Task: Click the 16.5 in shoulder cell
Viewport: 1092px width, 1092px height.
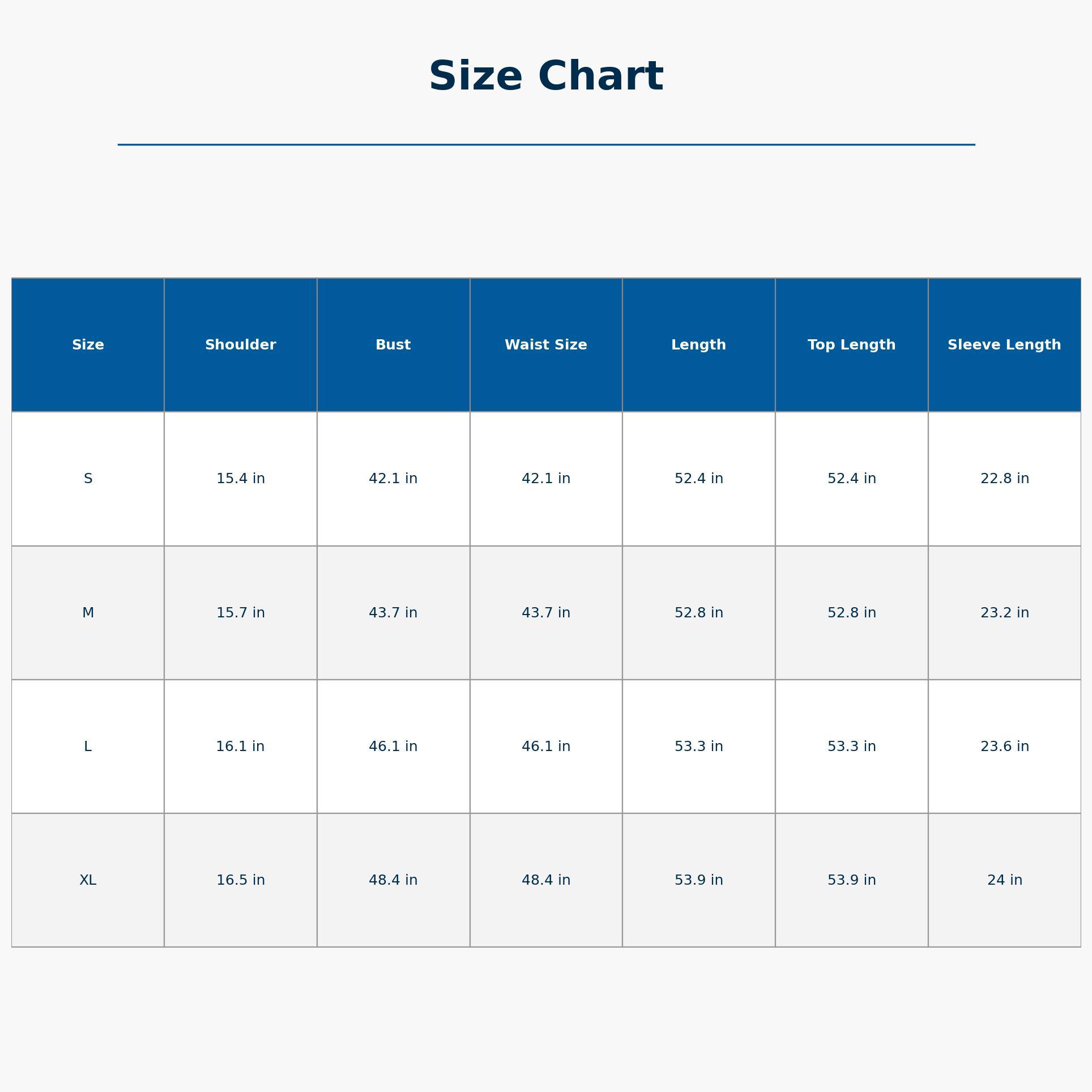Action: (x=240, y=880)
